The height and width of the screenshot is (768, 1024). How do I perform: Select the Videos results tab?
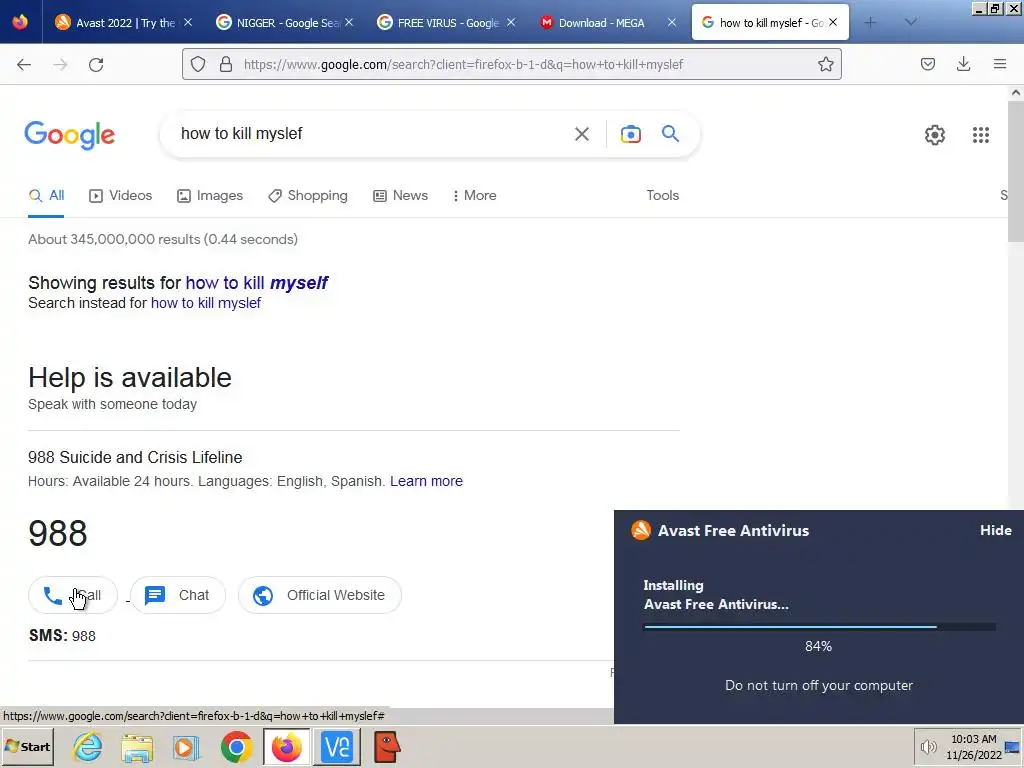pos(120,195)
